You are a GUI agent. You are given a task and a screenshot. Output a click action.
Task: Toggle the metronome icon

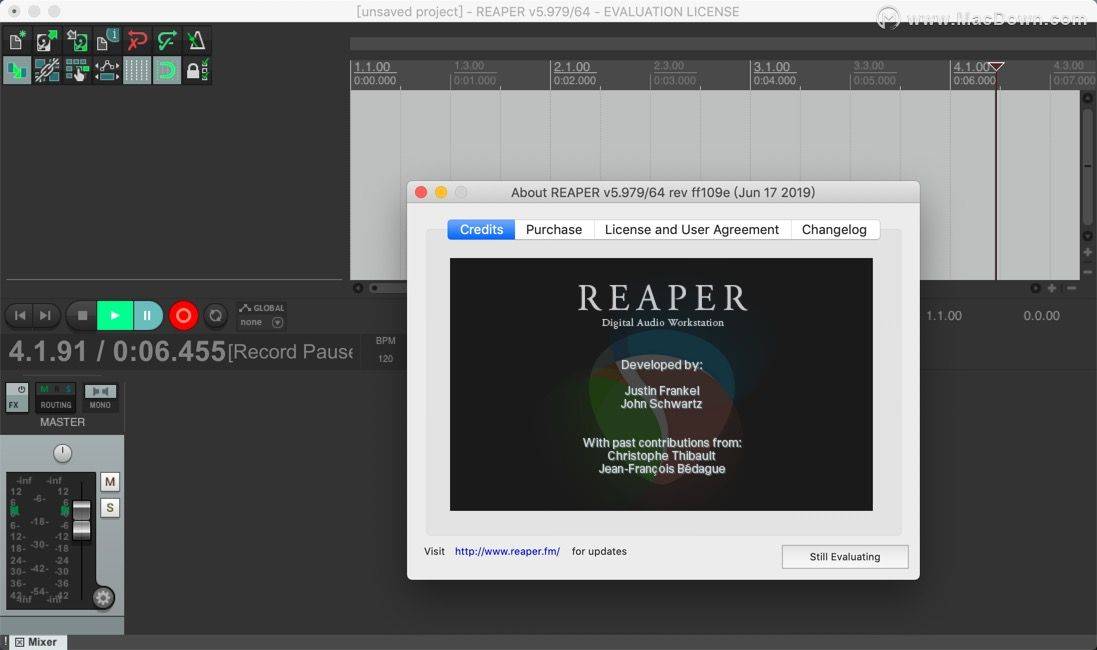[x=197, y=41]
